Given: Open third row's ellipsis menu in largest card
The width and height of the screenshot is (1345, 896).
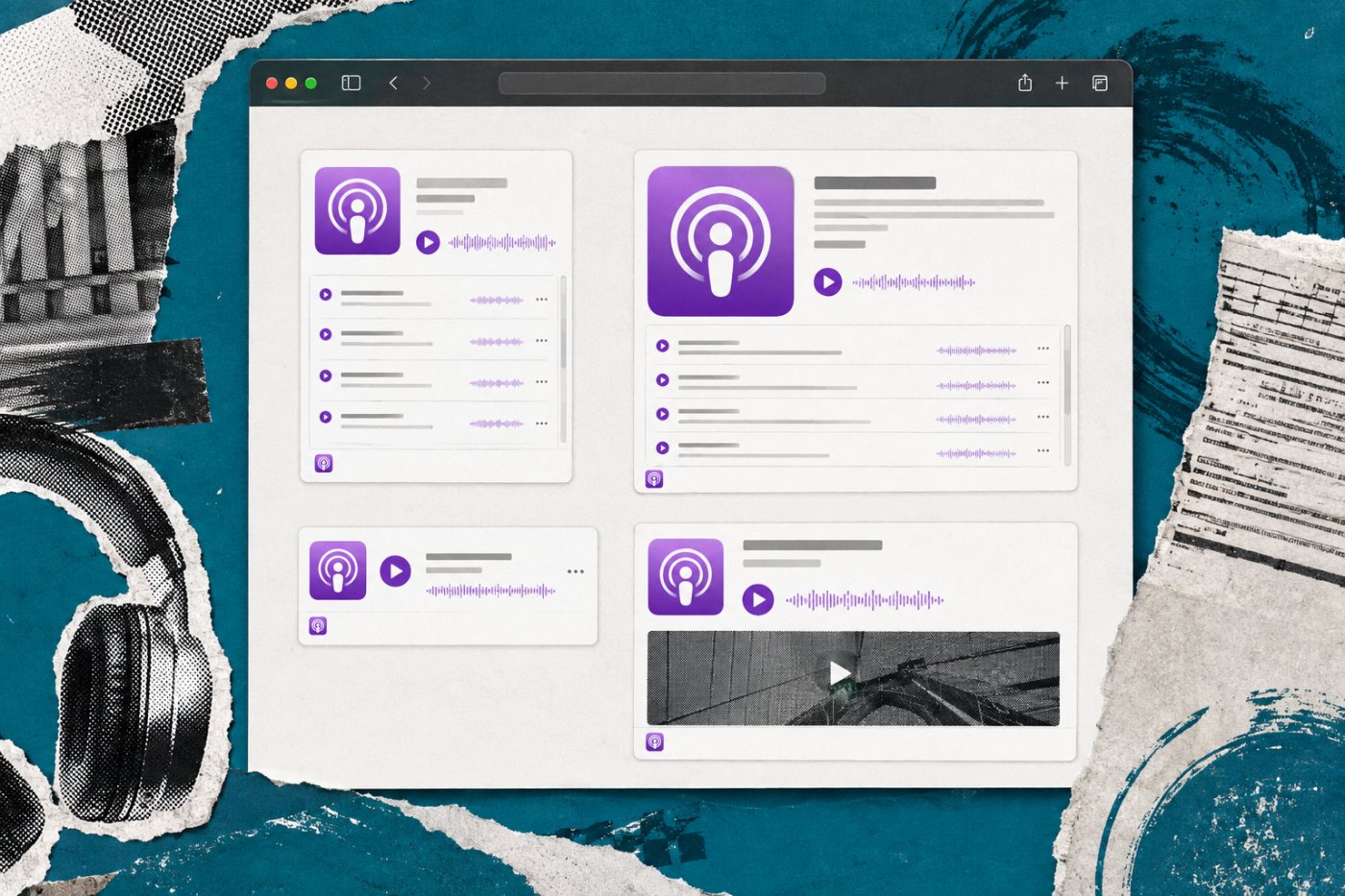Looking at the screenshot, I should [x=1043, y=417].
